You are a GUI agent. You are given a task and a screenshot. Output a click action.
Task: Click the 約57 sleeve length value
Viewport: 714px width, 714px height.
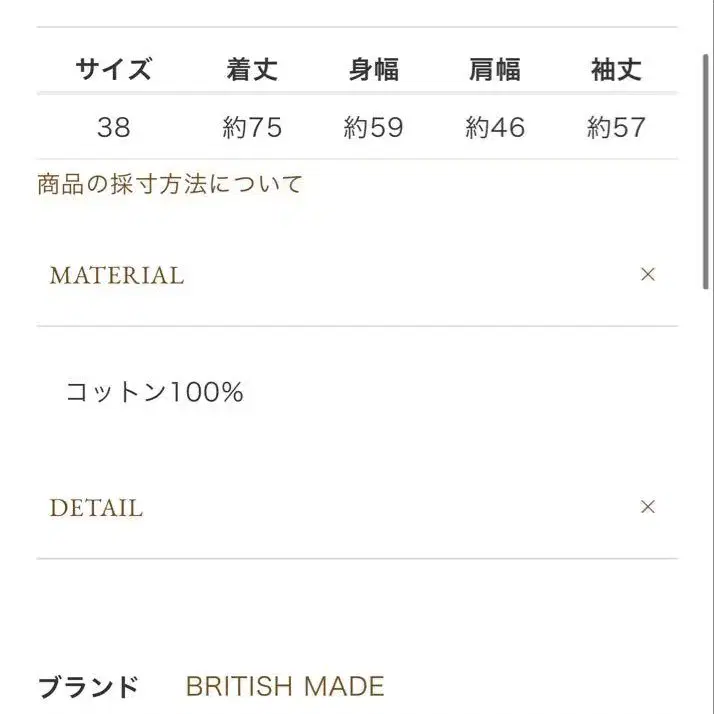click(616, 128)
